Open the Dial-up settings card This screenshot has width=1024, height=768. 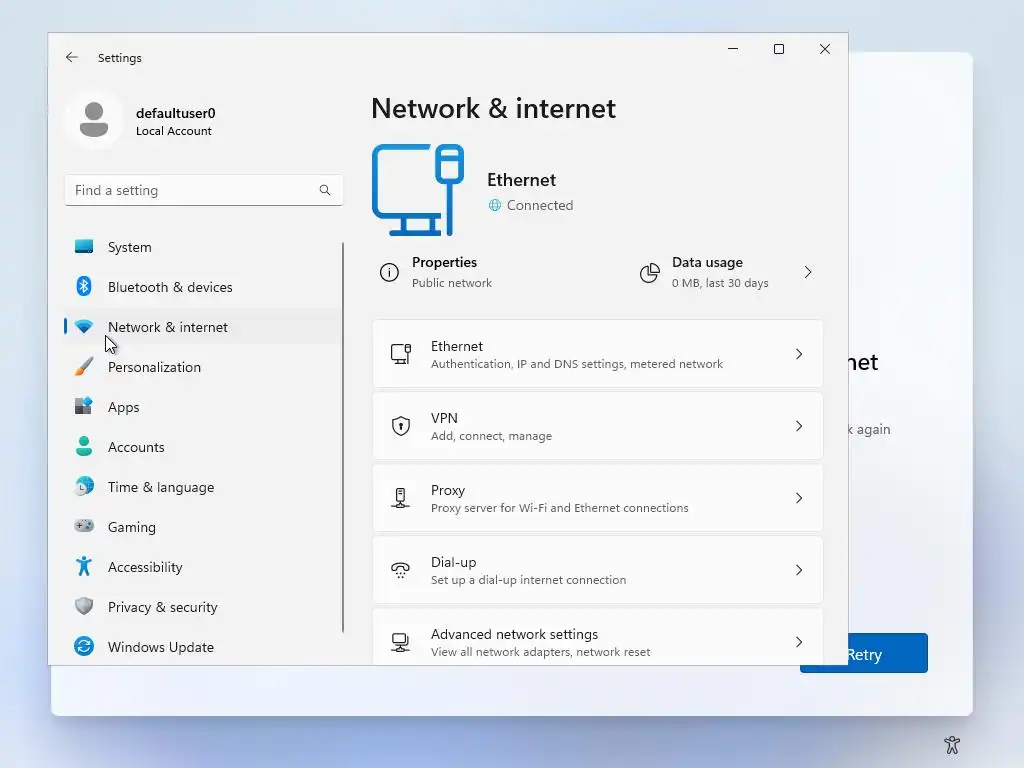point(598,570)
